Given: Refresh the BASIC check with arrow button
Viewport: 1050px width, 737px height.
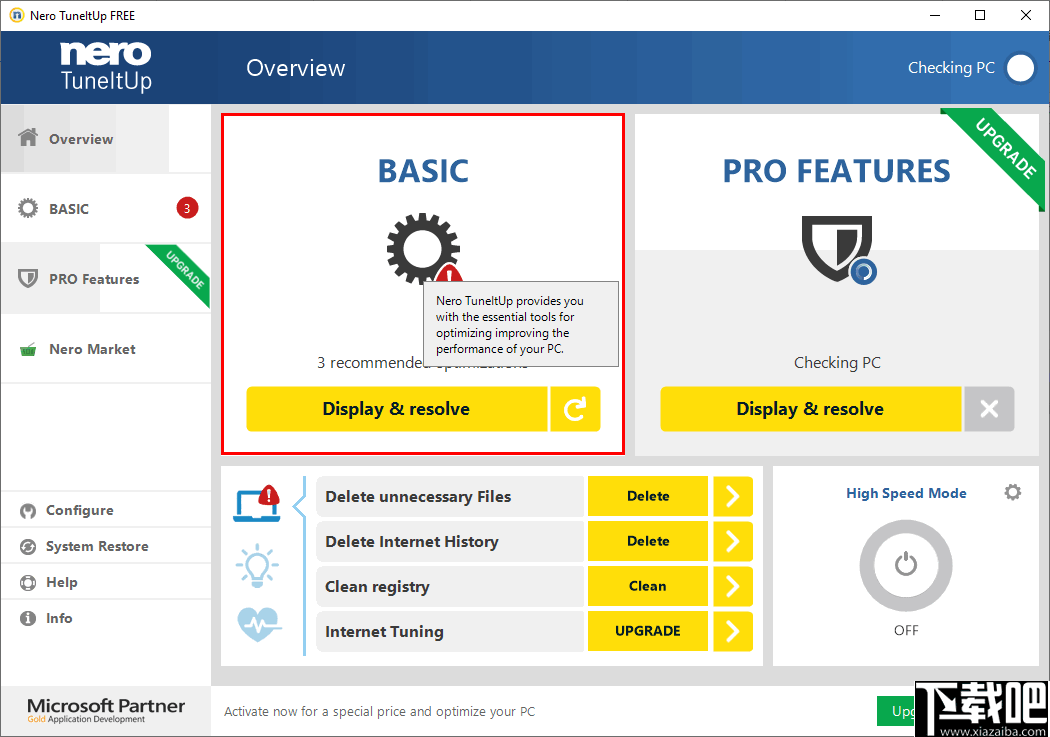Looking at the screenshot, I should pyautogui.click(x=575, y=408).
